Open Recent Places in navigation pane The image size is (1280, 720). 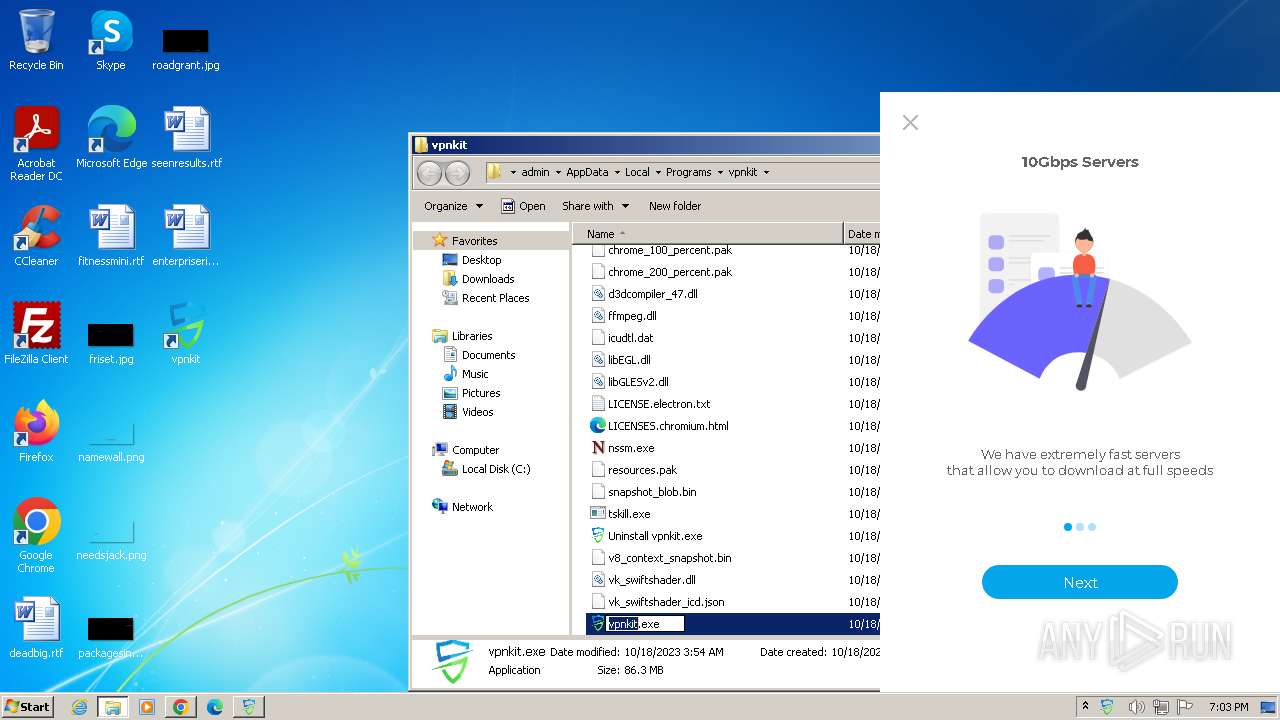[495, 298]
